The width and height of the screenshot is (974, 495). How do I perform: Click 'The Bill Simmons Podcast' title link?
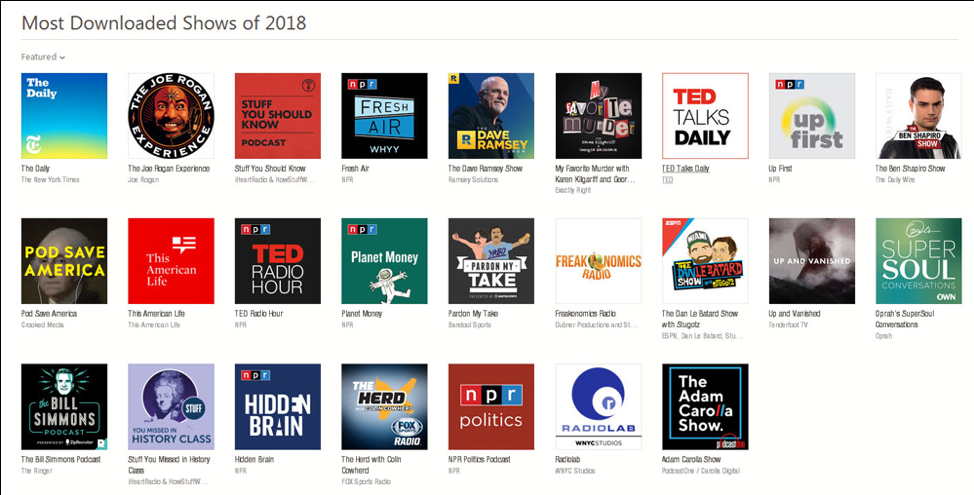click(61, 460)
